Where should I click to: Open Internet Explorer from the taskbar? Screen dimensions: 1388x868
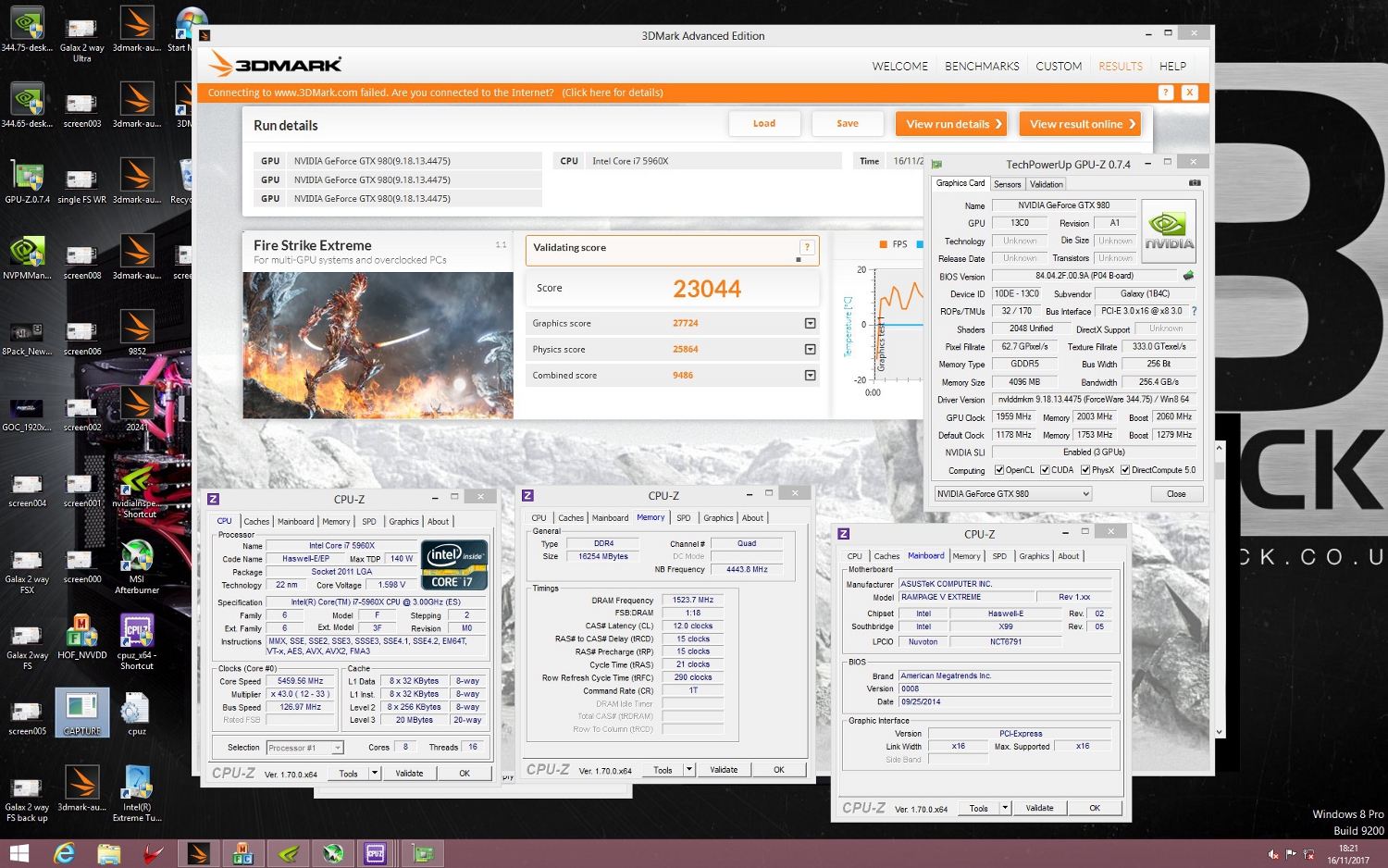(x=64, y=853)
